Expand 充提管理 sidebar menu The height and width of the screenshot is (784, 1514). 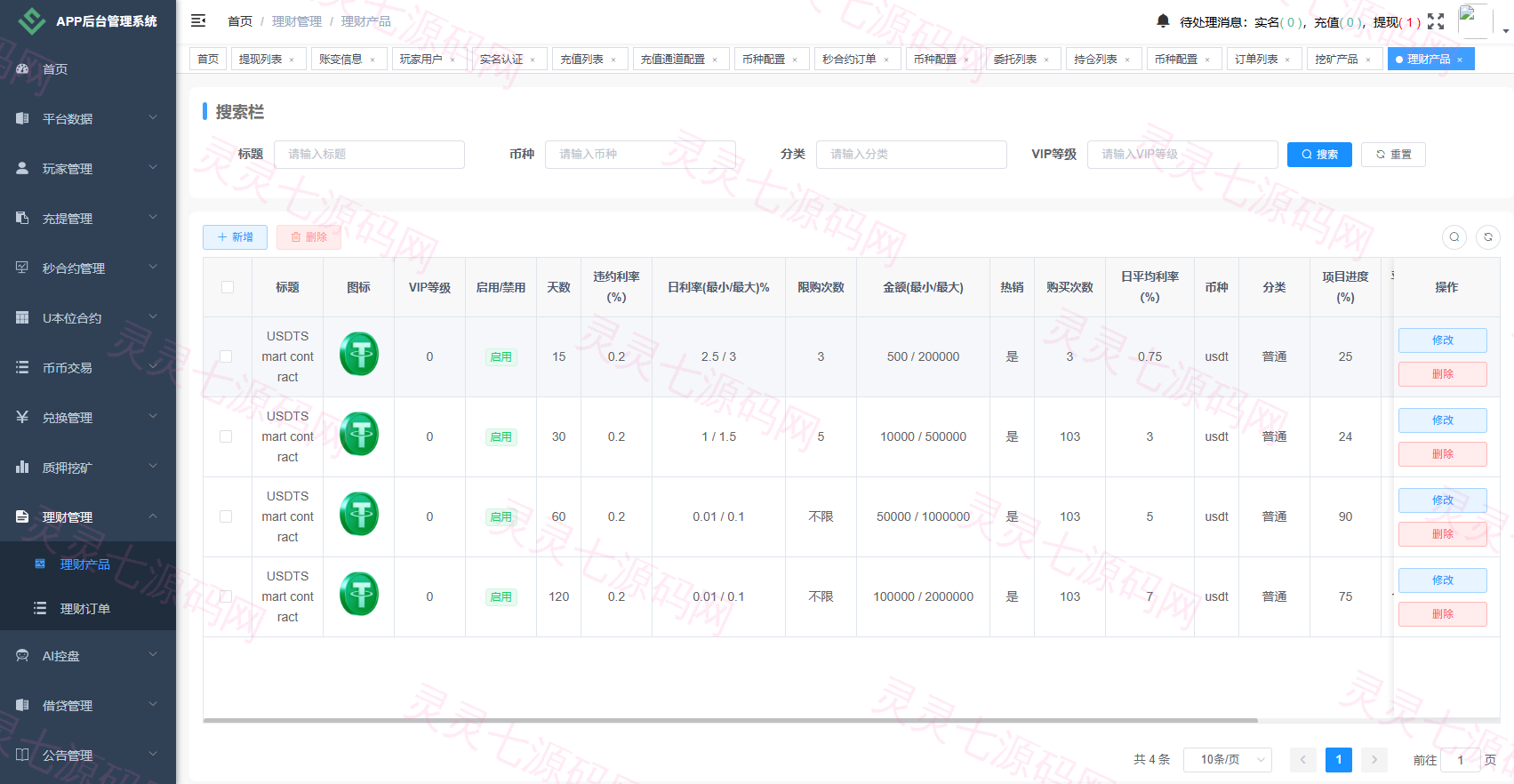pyautogui.click(x=88, y=218)
